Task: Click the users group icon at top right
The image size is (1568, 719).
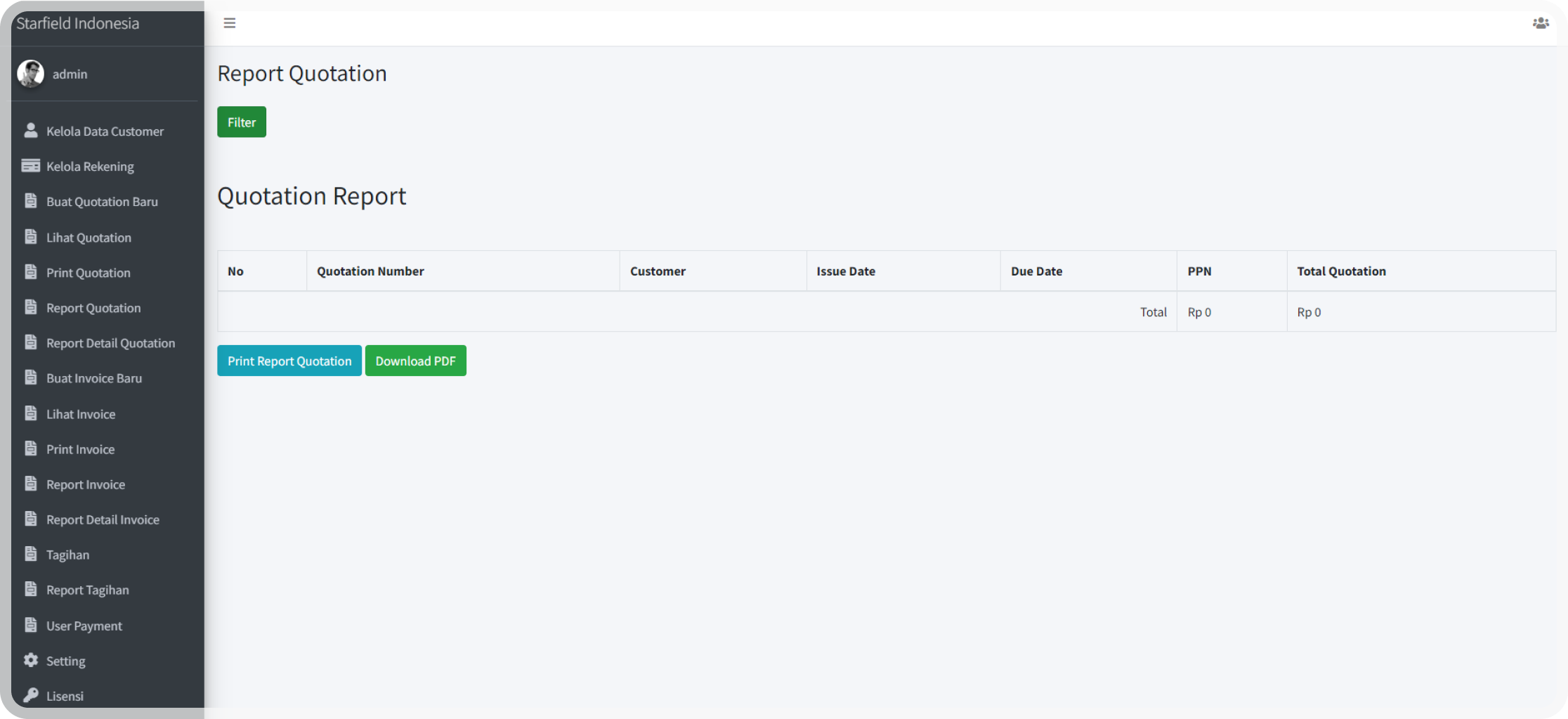Action: 1540,23
